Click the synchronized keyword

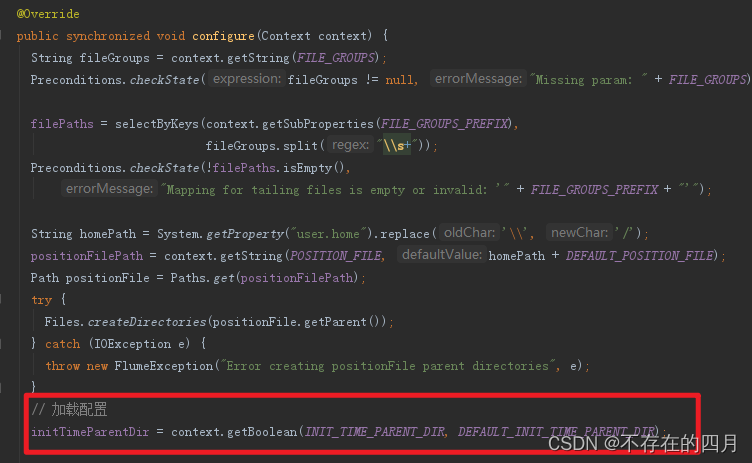108,36
